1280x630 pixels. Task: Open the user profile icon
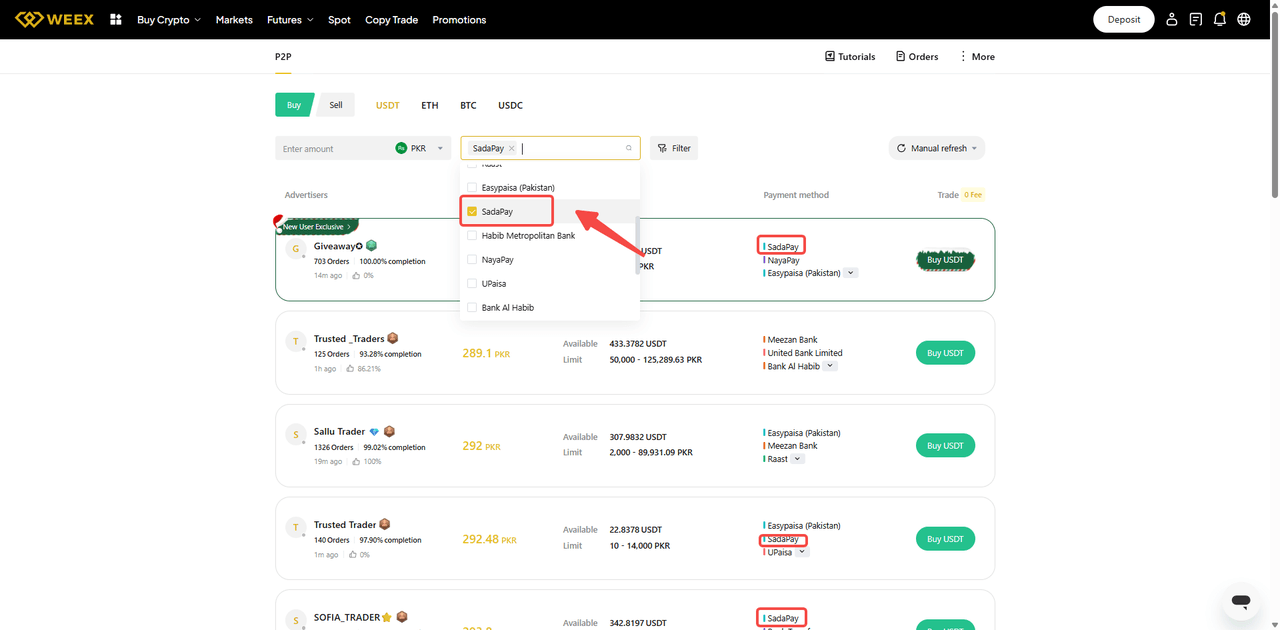click(1172, 20)
